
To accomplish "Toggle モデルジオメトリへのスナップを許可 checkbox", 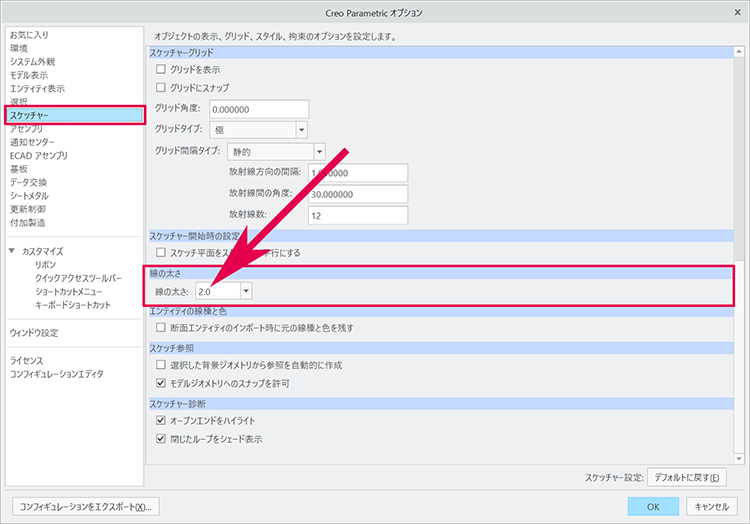I will (x=161, y=383).
